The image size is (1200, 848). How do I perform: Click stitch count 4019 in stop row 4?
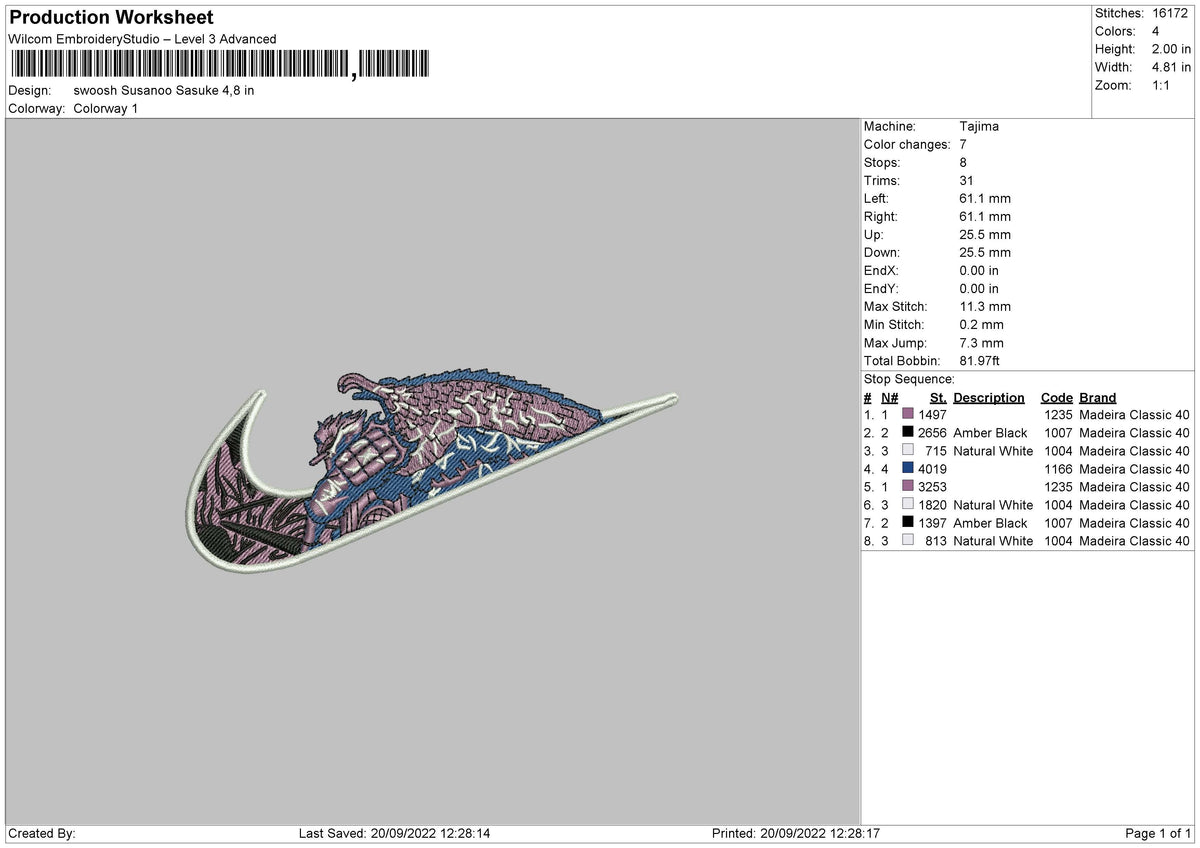point(932,469)
